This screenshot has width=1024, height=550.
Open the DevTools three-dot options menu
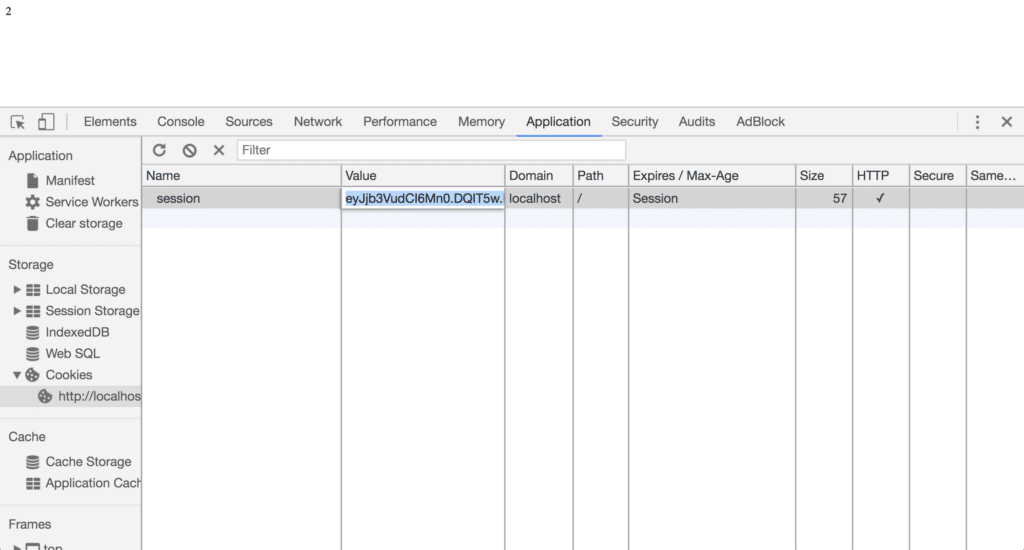(x=978, y=122)
